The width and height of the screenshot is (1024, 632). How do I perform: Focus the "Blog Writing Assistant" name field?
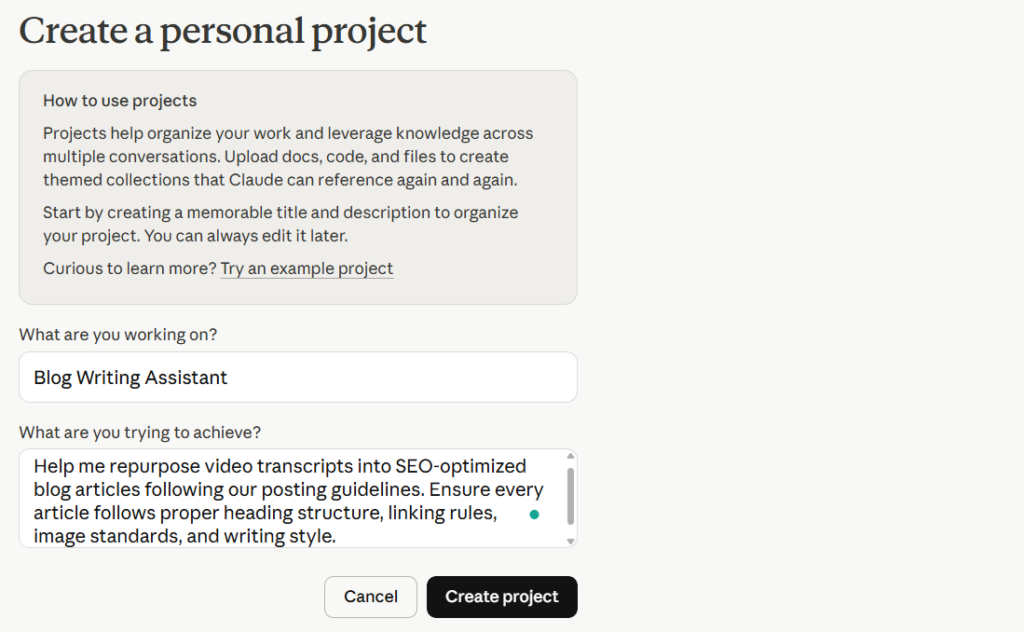tap(297, 377)
